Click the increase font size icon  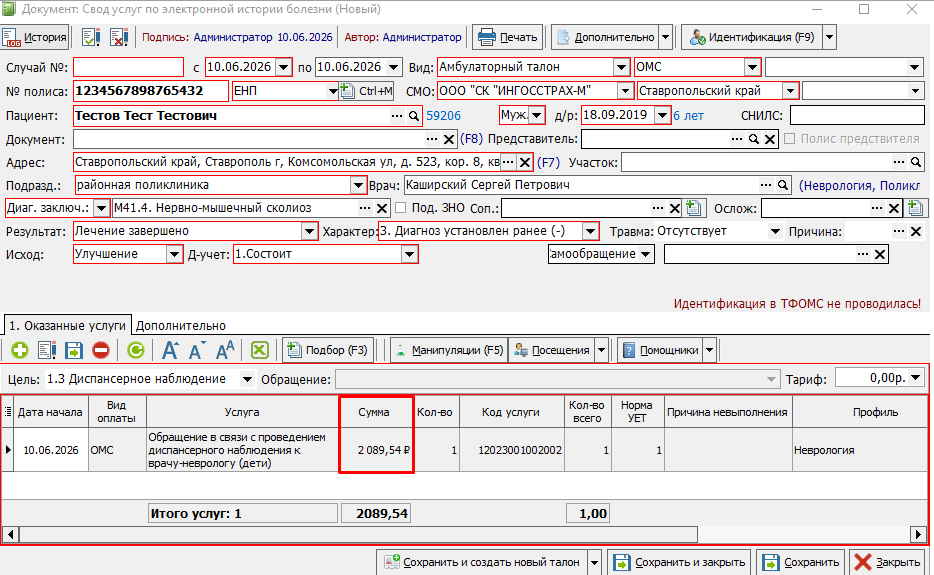click(x=170, y=350)
